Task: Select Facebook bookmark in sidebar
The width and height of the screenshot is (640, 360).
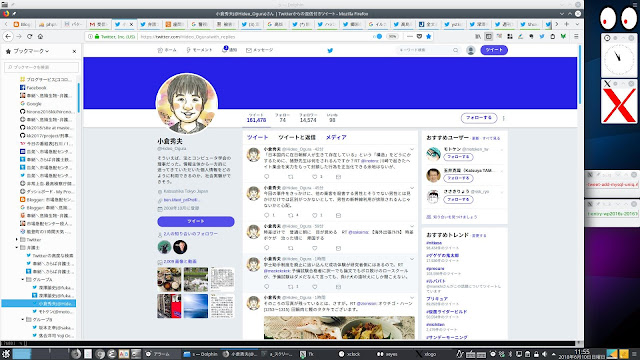Action: click(36, 87)
